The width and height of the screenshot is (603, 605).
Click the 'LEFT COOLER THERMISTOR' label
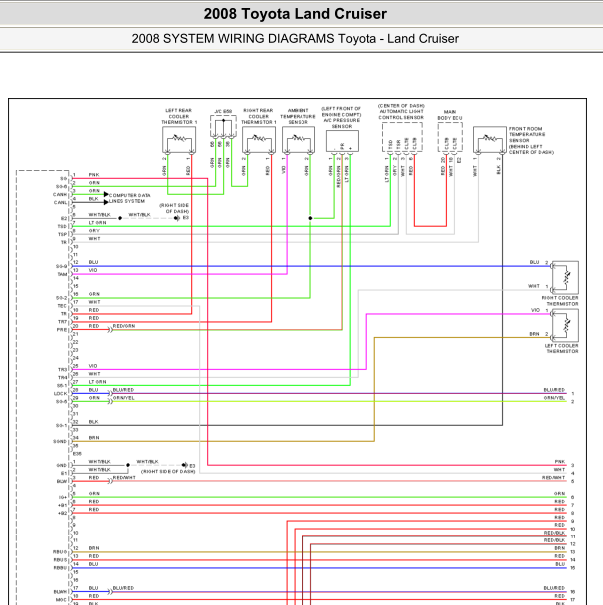(562, 348)
